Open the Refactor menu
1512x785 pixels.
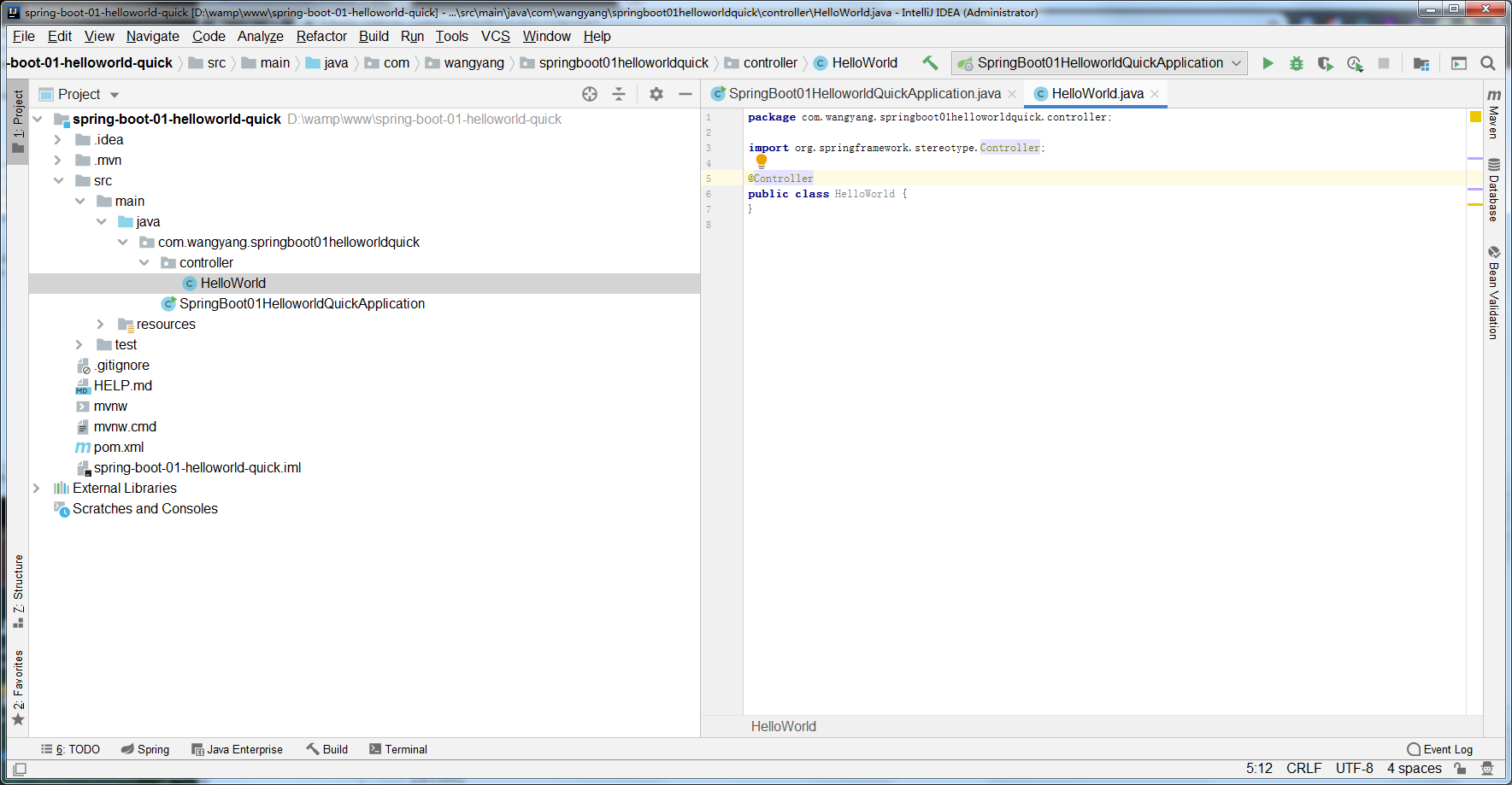click(x=321, y=36)
